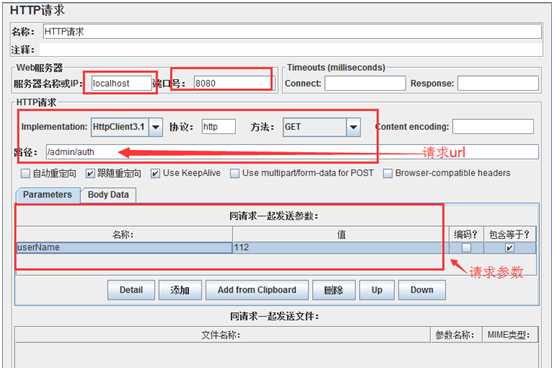Click the 协议 protocol field showing http

pyautogui.click(x=218, y=127)
